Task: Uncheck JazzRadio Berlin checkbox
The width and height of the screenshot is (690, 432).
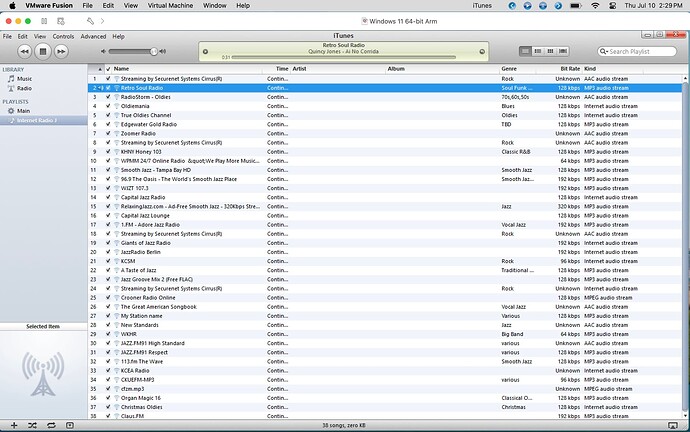Action: [x=108, y=252]
